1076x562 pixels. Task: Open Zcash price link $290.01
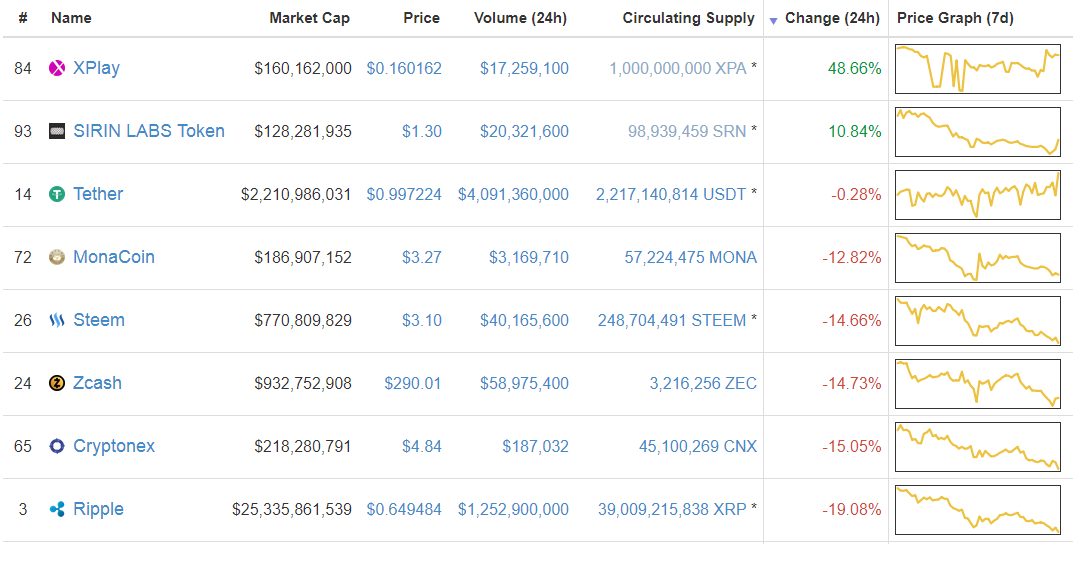pos(412,383)
